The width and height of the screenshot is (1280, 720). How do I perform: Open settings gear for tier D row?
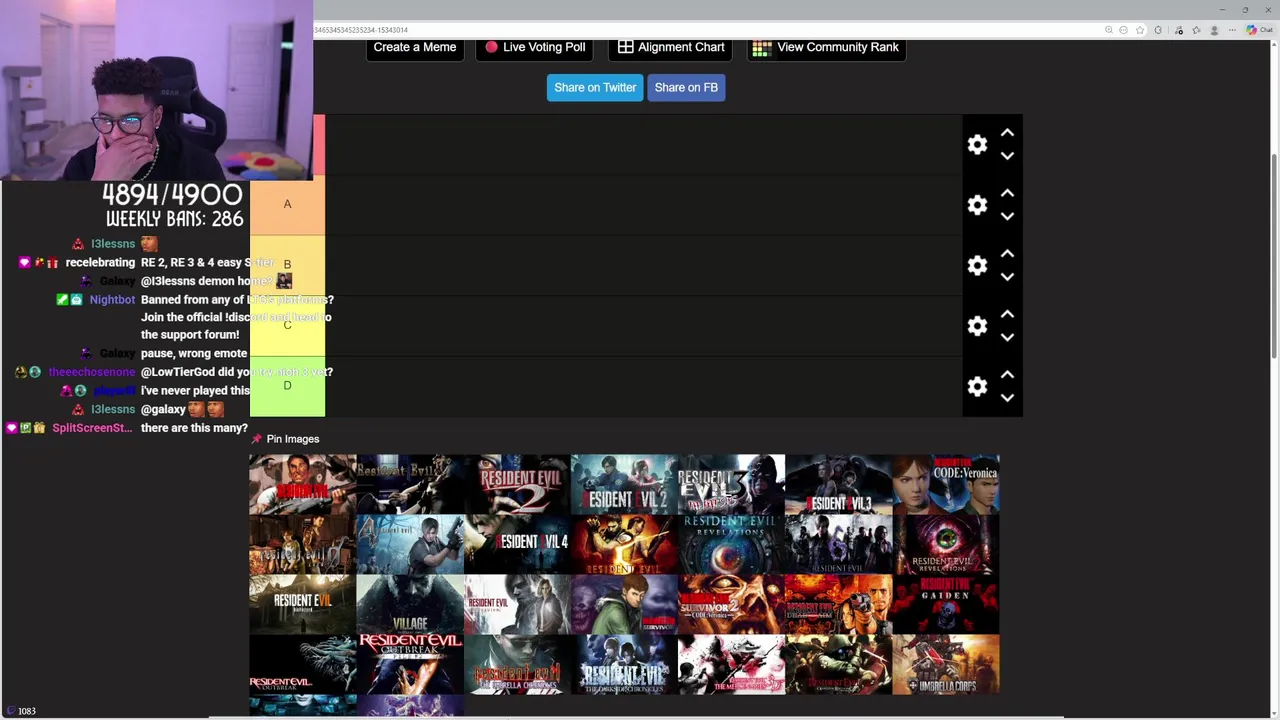coord(977,386)
